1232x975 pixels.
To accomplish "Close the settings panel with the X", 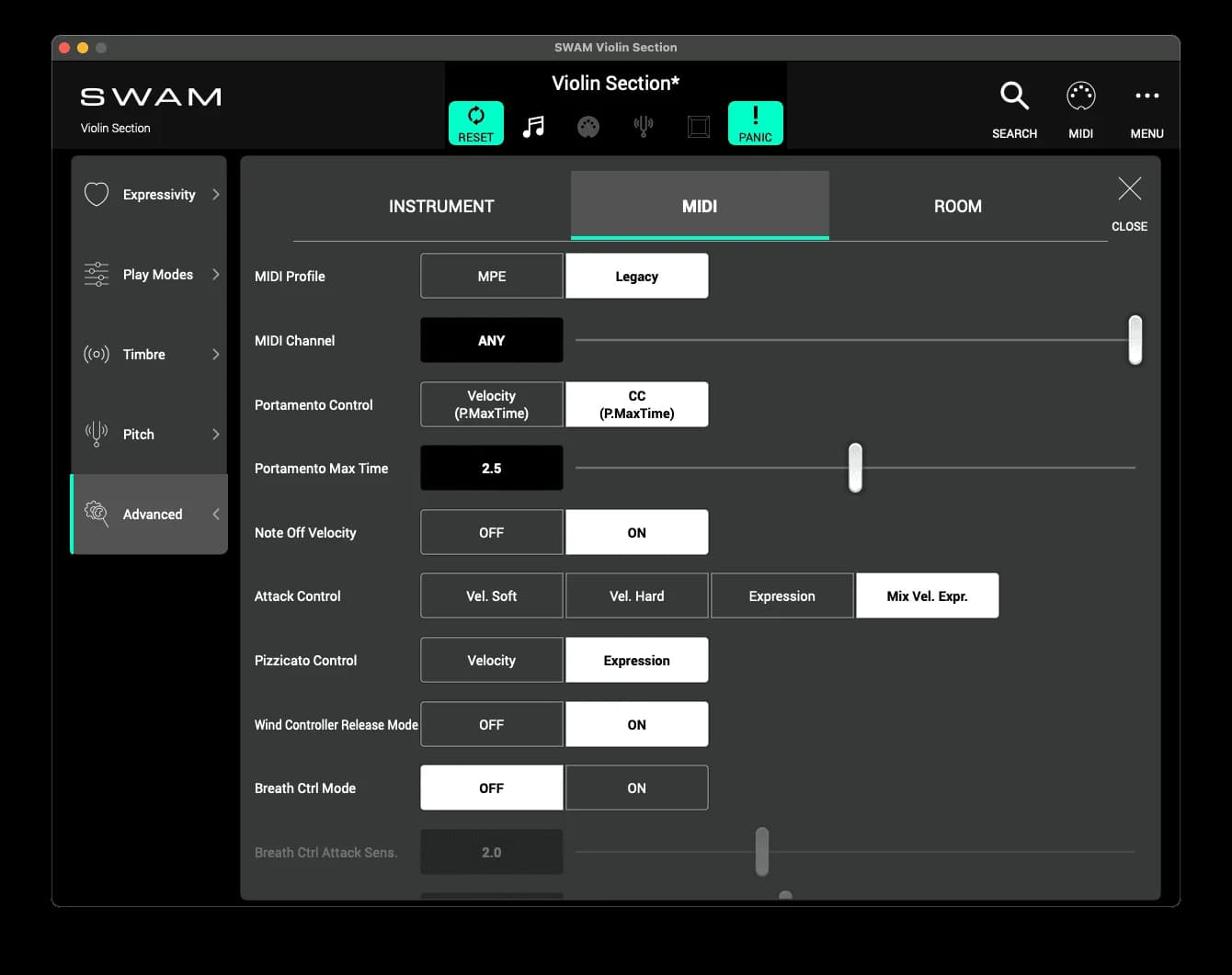I will tap(1129, 189).
